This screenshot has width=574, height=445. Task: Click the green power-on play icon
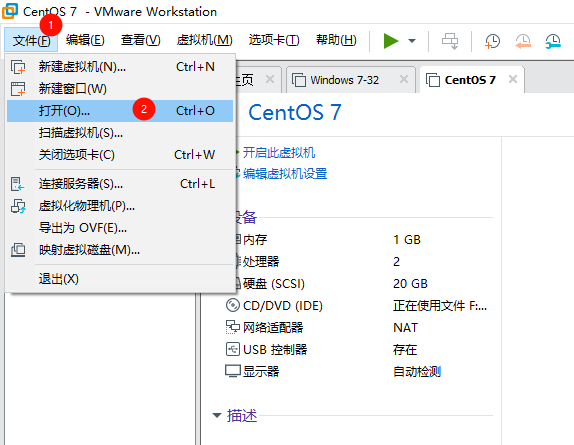pos(391,41)
